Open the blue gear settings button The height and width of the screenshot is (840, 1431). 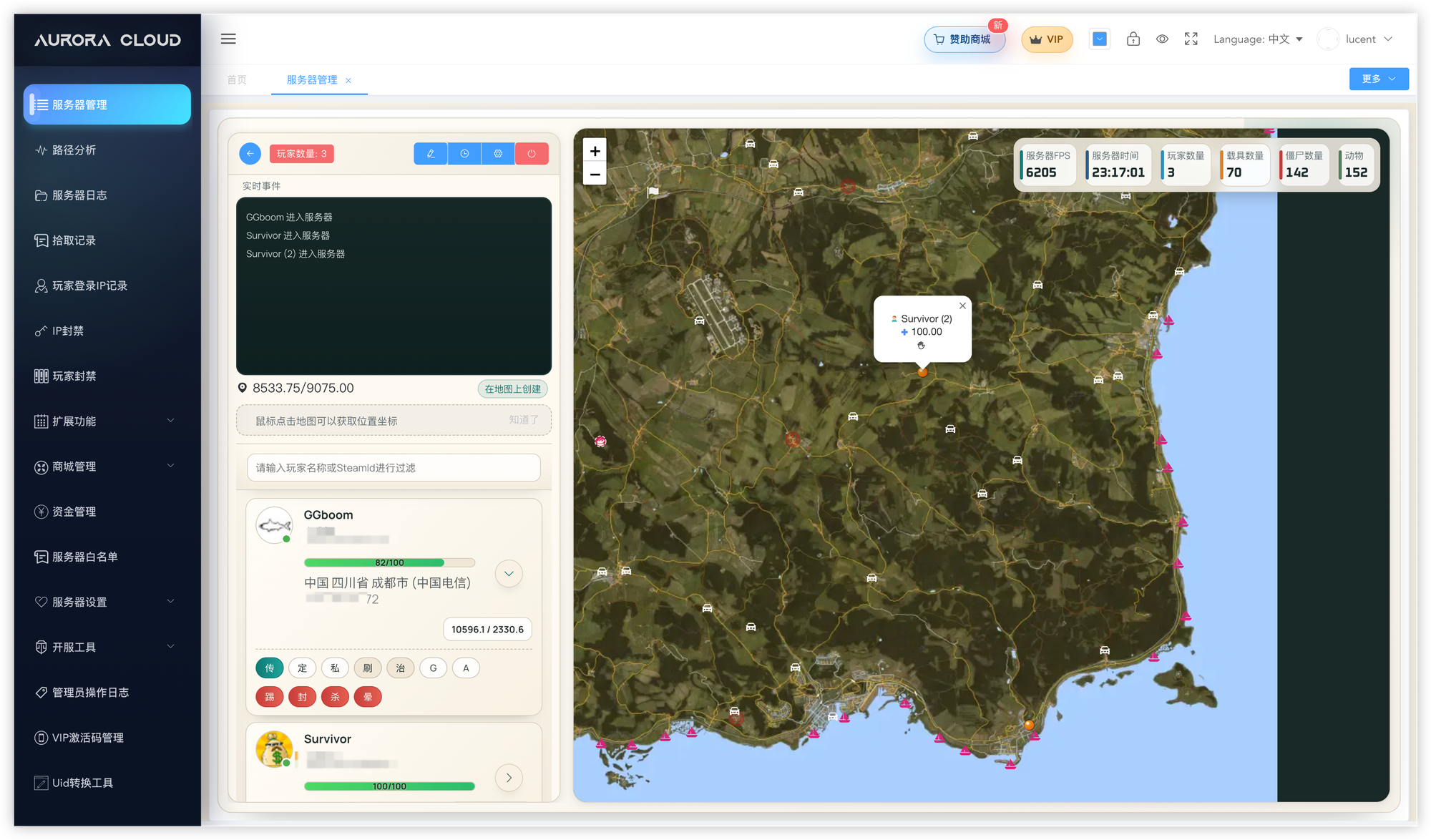pos(498,153)
